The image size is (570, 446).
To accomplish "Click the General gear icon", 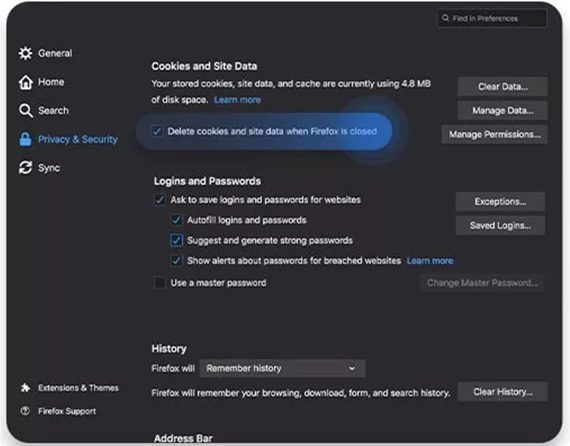I will 25,53.
